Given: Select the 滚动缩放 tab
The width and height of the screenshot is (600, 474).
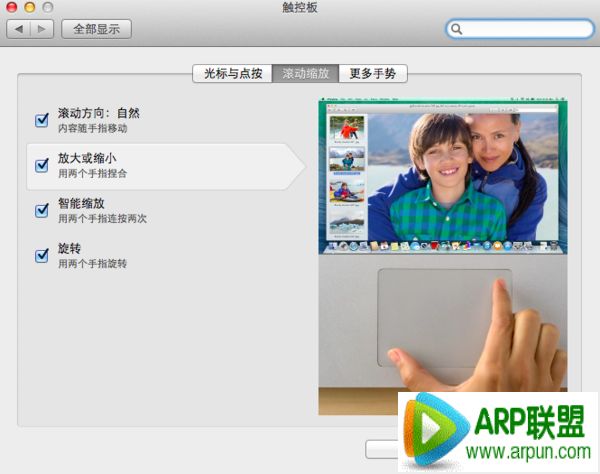Looking at the screenshot, I should (x=305, y=73).
